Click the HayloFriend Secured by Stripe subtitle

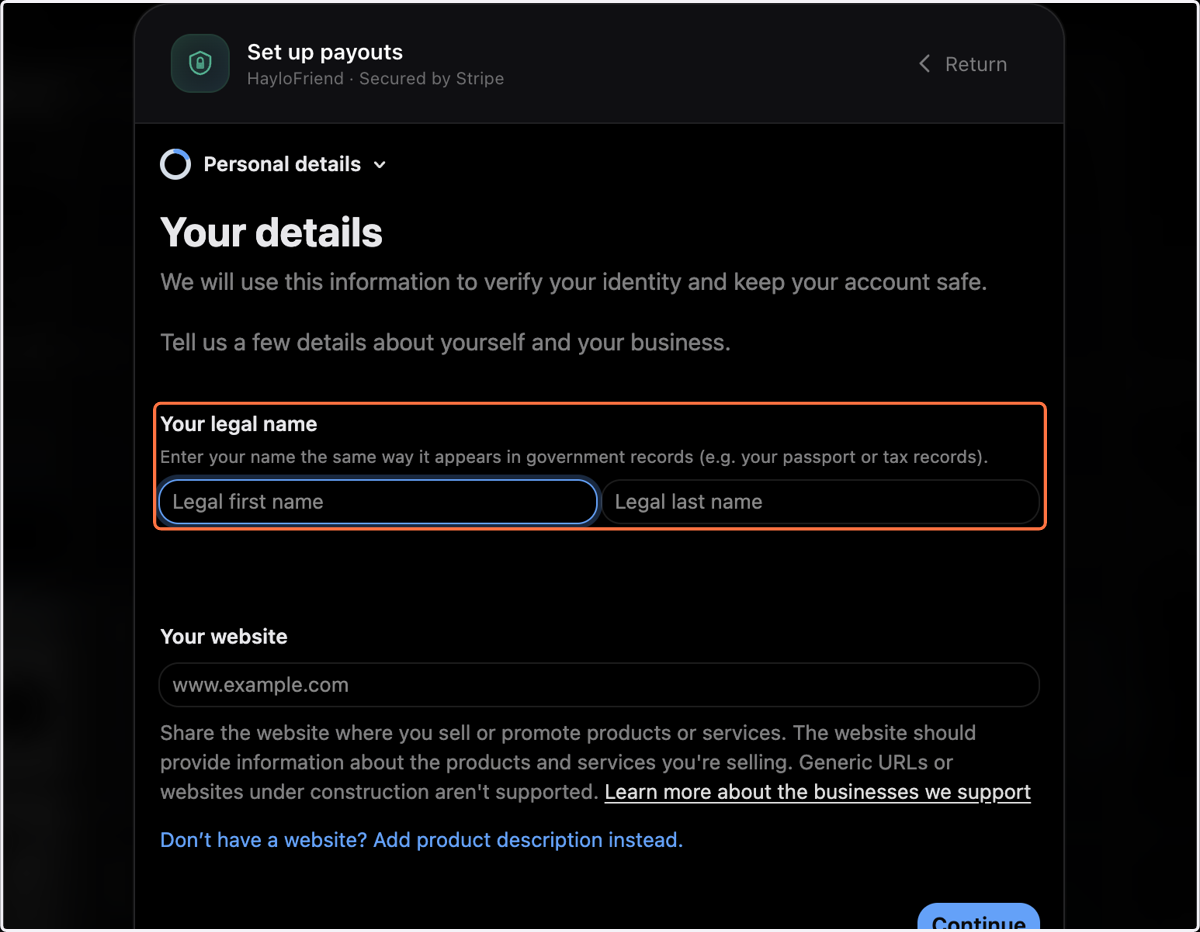point(375,78)
